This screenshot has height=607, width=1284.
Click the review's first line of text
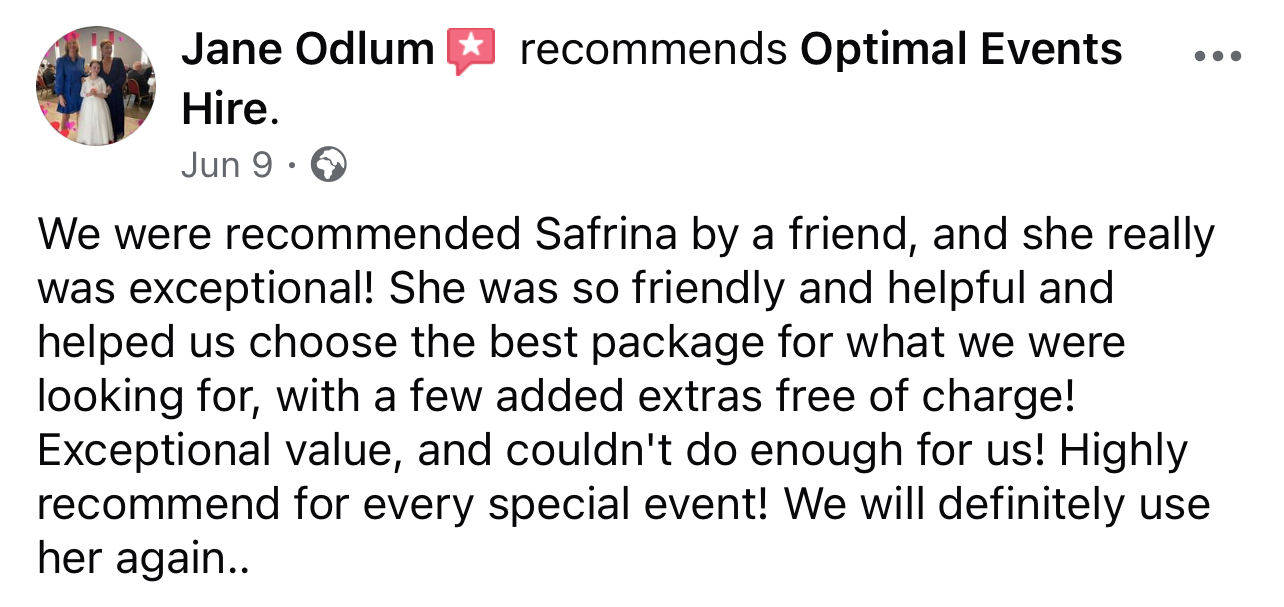click(x=626, y=236)
